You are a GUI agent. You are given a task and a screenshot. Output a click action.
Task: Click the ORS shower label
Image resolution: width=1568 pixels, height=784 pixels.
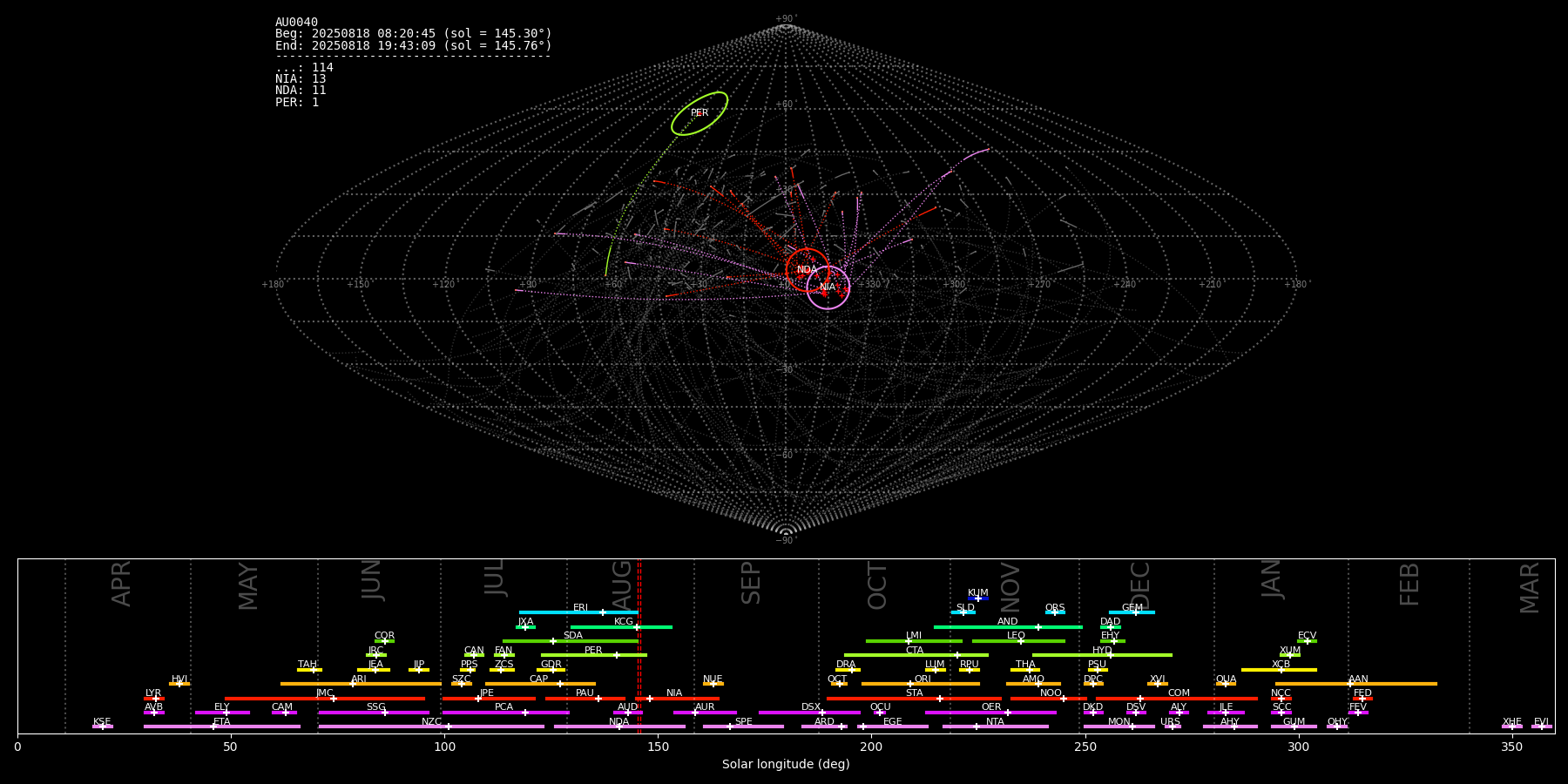coord(1055,608)
